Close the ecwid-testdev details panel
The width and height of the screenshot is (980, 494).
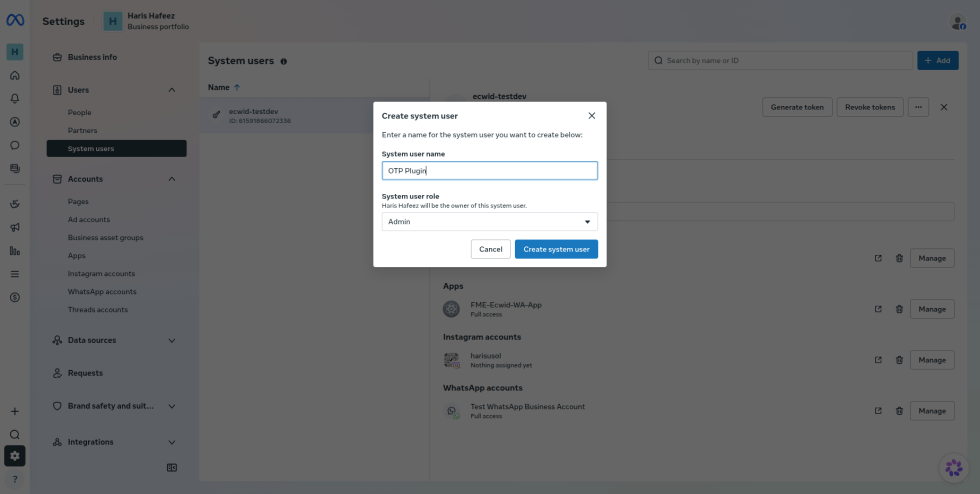click(x=944, y=107)
